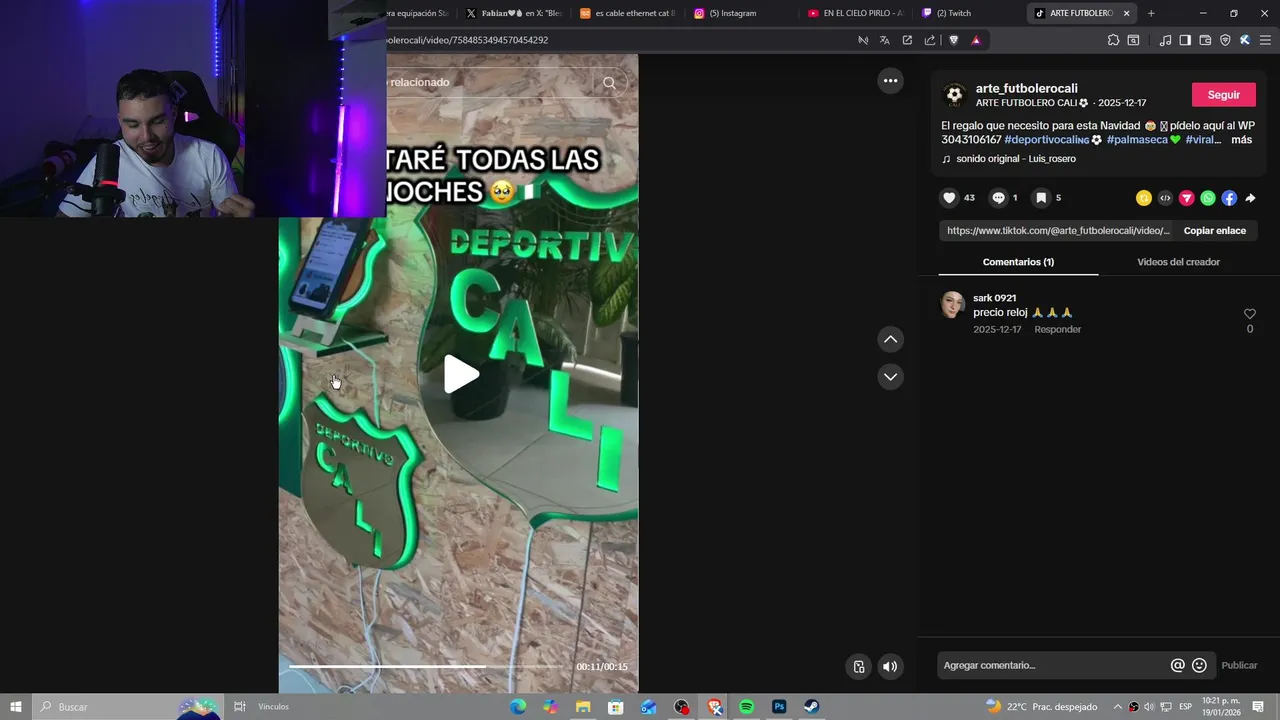Expand system tray hidden icons chevron

pyautogui.click(x=1118, y=707)
